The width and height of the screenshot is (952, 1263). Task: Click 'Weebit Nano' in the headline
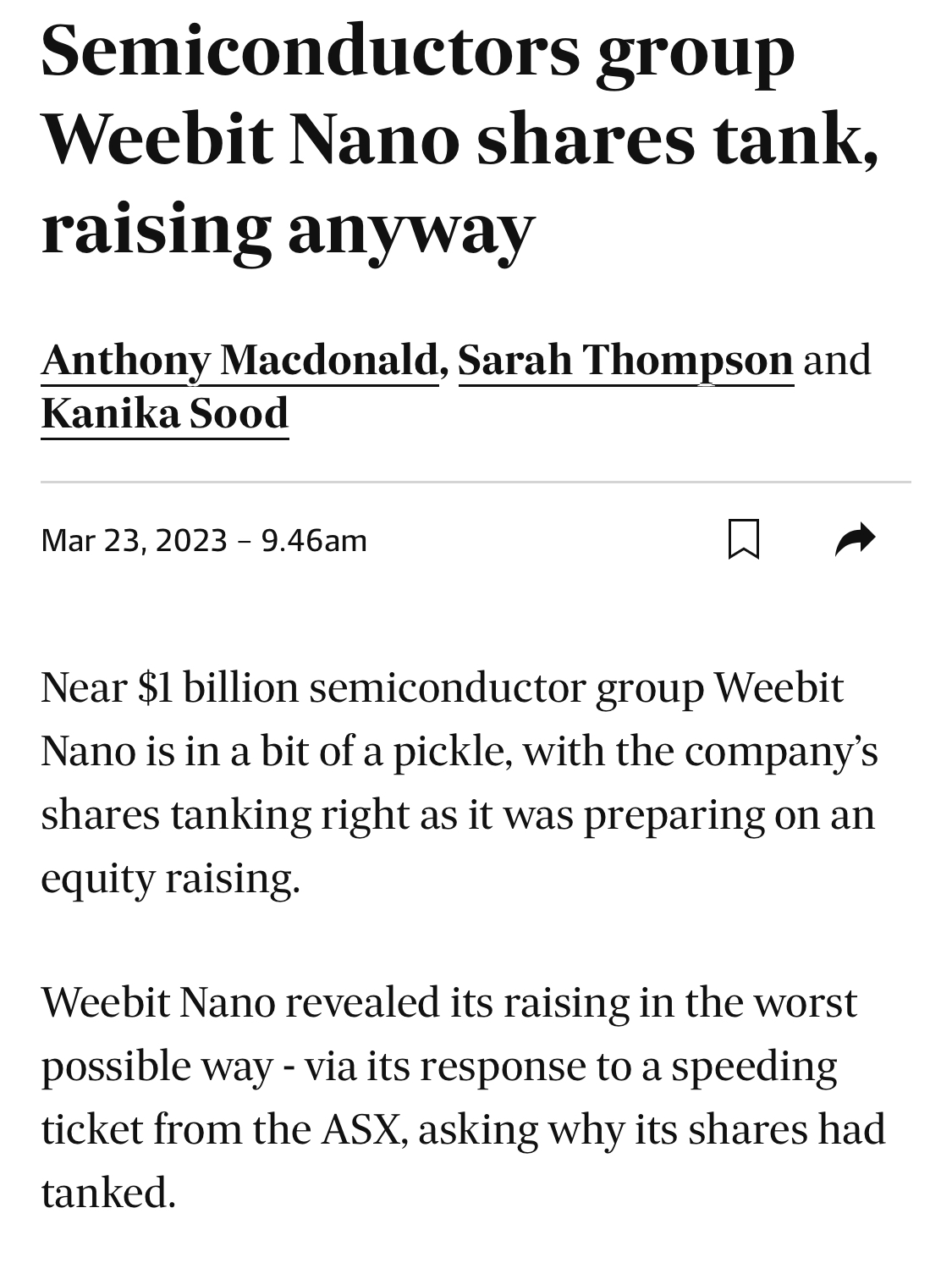click(x=250, y=139)
